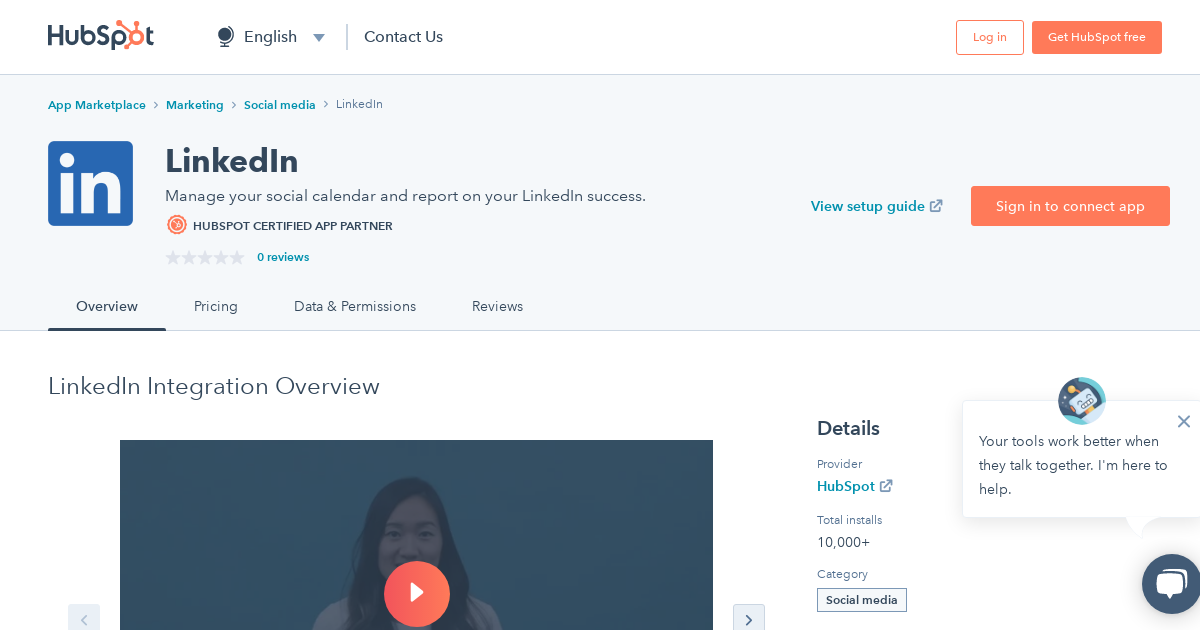The width and height of the screenshot is (1200, 630).
Task: Click the first review star
Action: tap(172, 257)
